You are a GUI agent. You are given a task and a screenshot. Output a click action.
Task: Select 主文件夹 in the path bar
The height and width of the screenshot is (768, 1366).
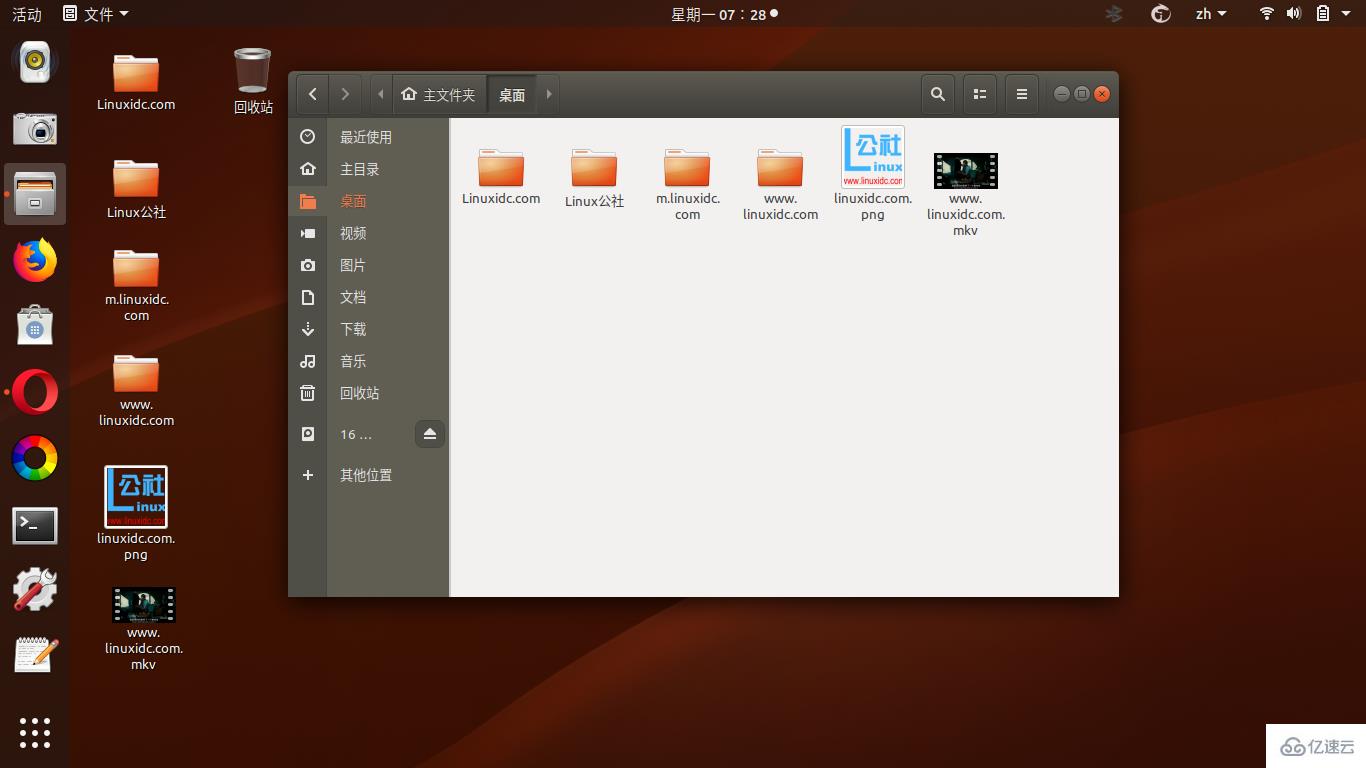(x=439, y=94)
